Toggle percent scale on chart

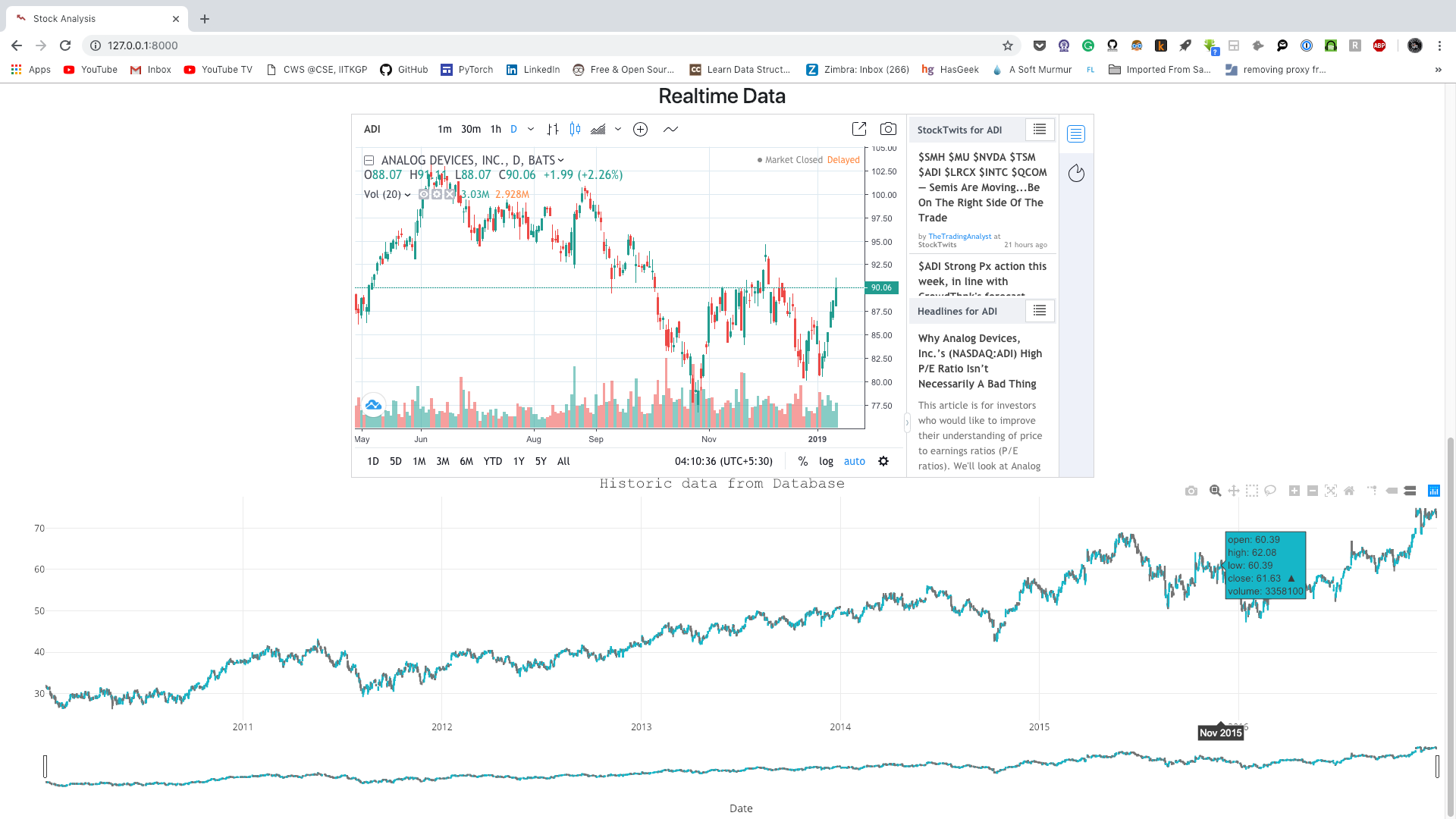pos(803,461)
